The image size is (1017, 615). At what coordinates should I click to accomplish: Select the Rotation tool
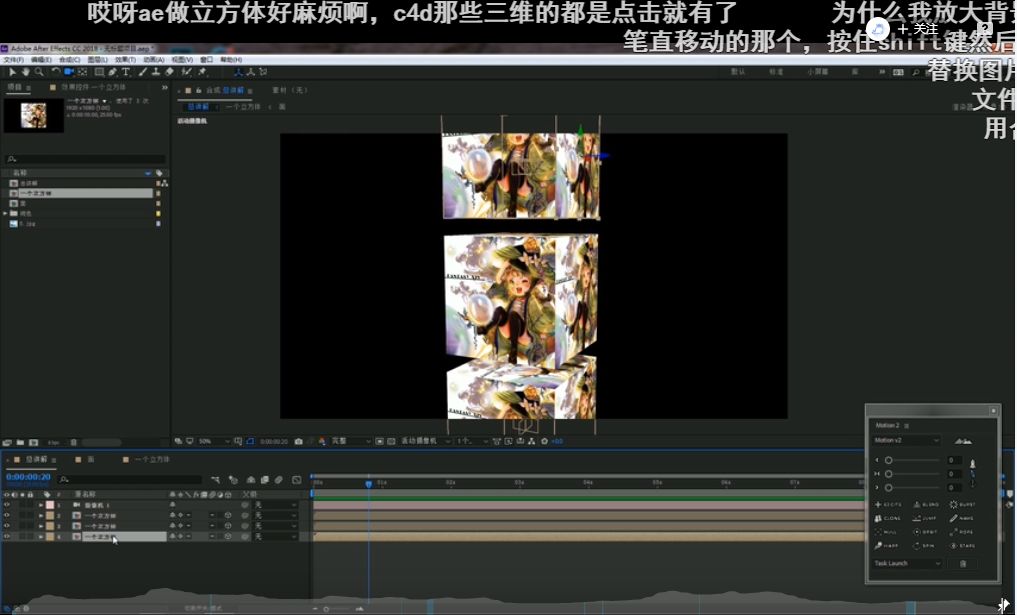(56, 72)
